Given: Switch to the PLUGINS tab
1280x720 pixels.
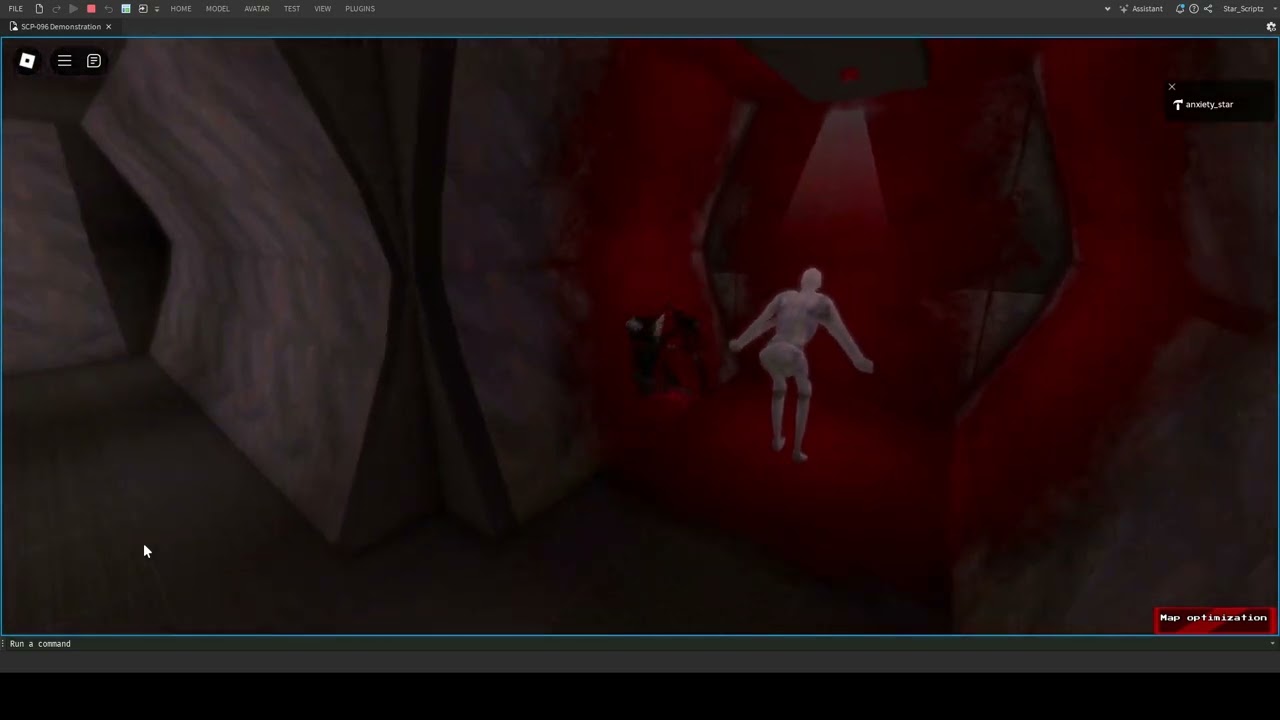Looking at the screenshot, I should (360, 9).
